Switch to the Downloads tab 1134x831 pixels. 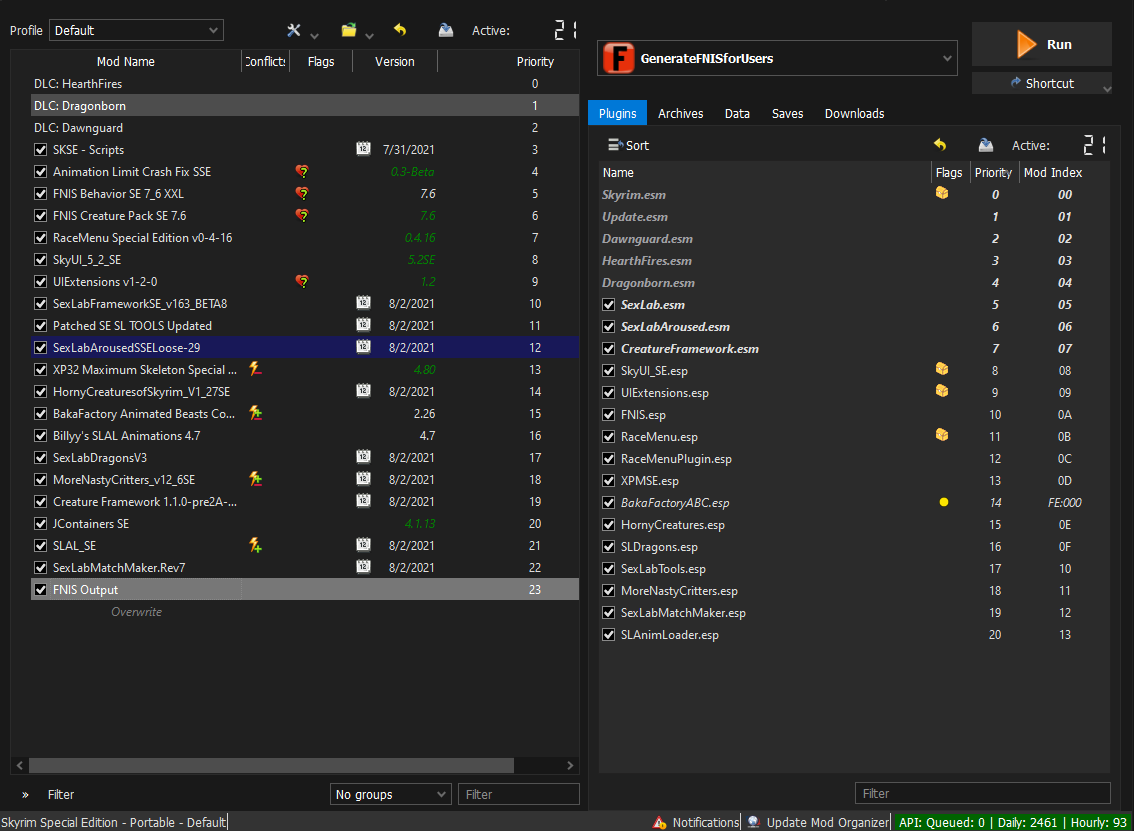[x=854, y=114]
